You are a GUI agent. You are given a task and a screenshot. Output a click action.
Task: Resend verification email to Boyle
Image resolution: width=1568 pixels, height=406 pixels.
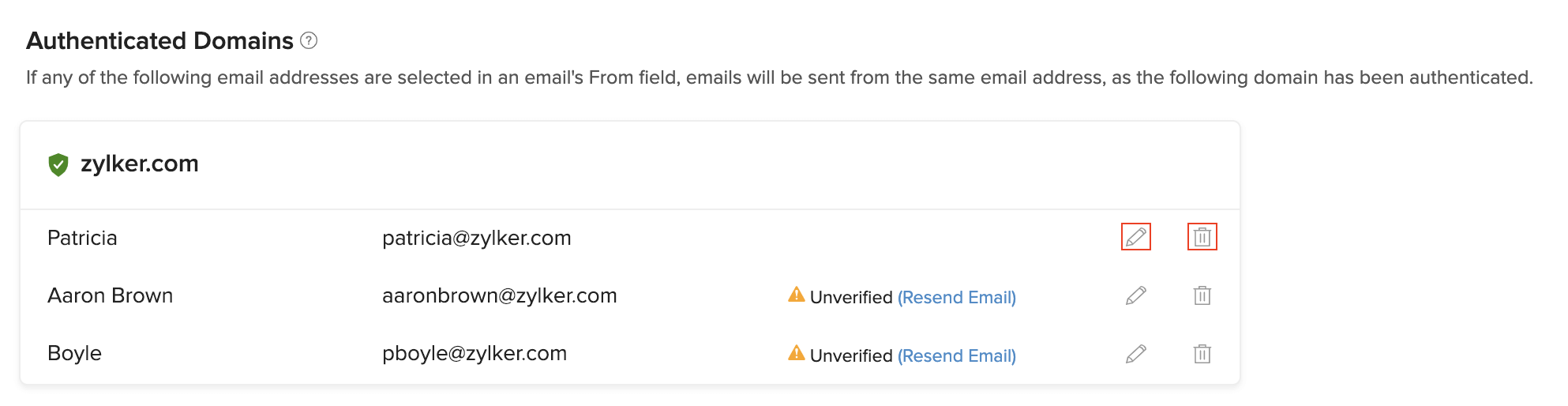click(x=956, y=355)
